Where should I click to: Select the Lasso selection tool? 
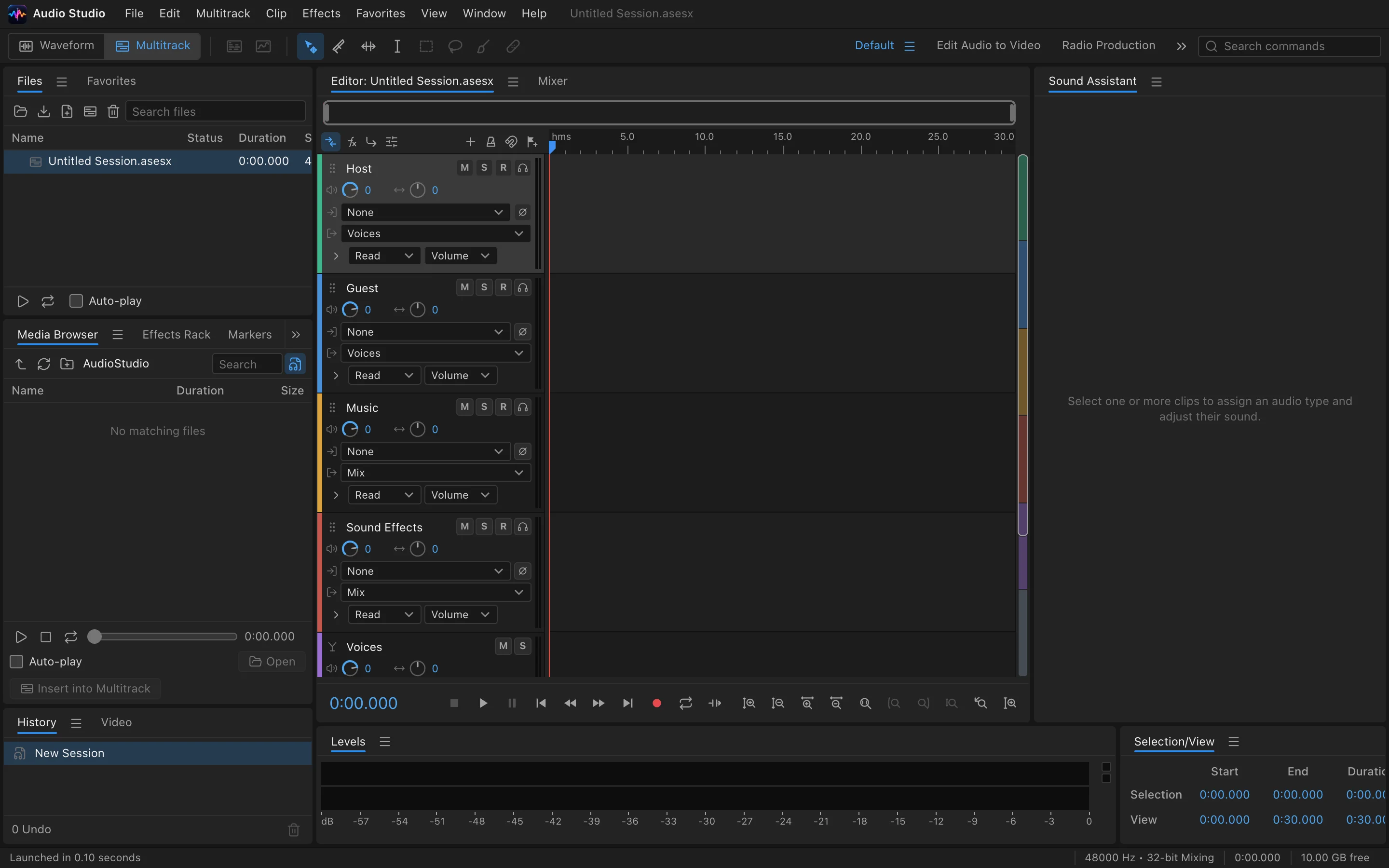point(455,46)
